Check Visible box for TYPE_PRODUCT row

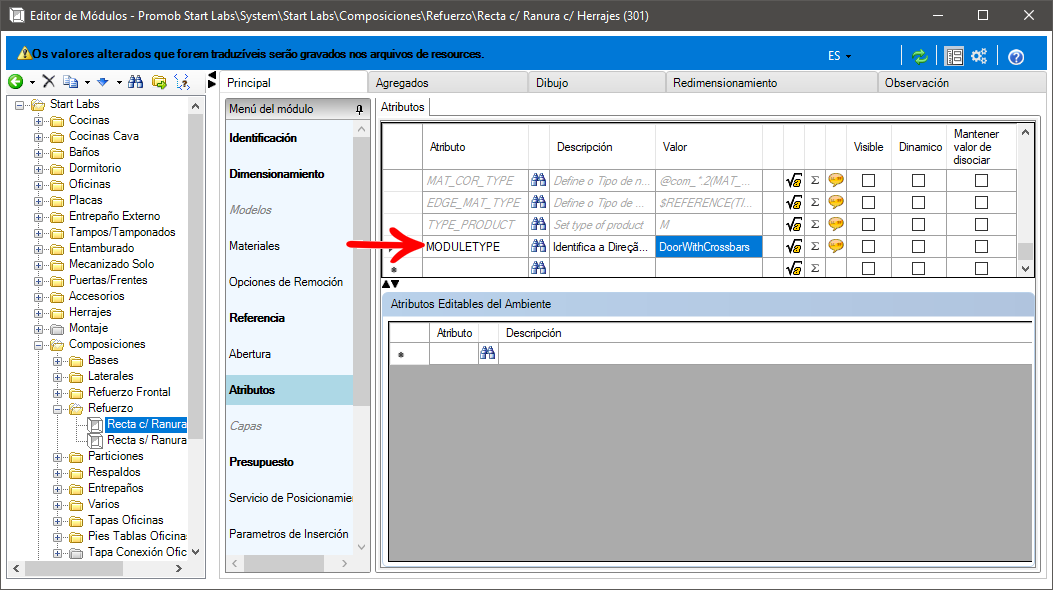coord(868,225)
